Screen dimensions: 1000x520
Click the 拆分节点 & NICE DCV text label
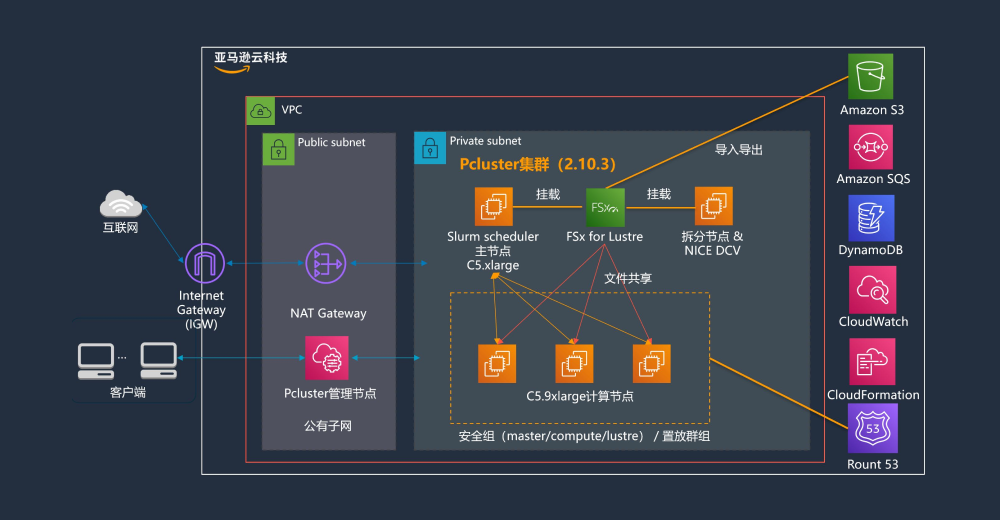[712, 244]
